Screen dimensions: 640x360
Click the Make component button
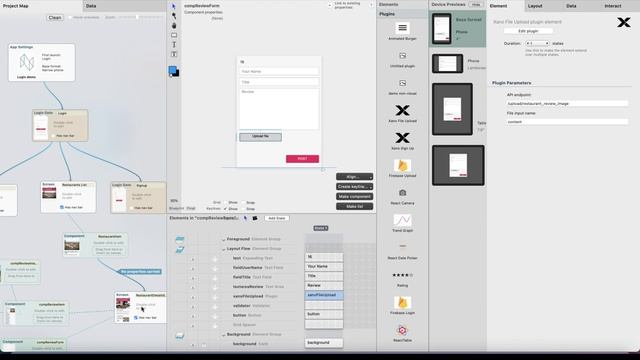pos(354,196)
